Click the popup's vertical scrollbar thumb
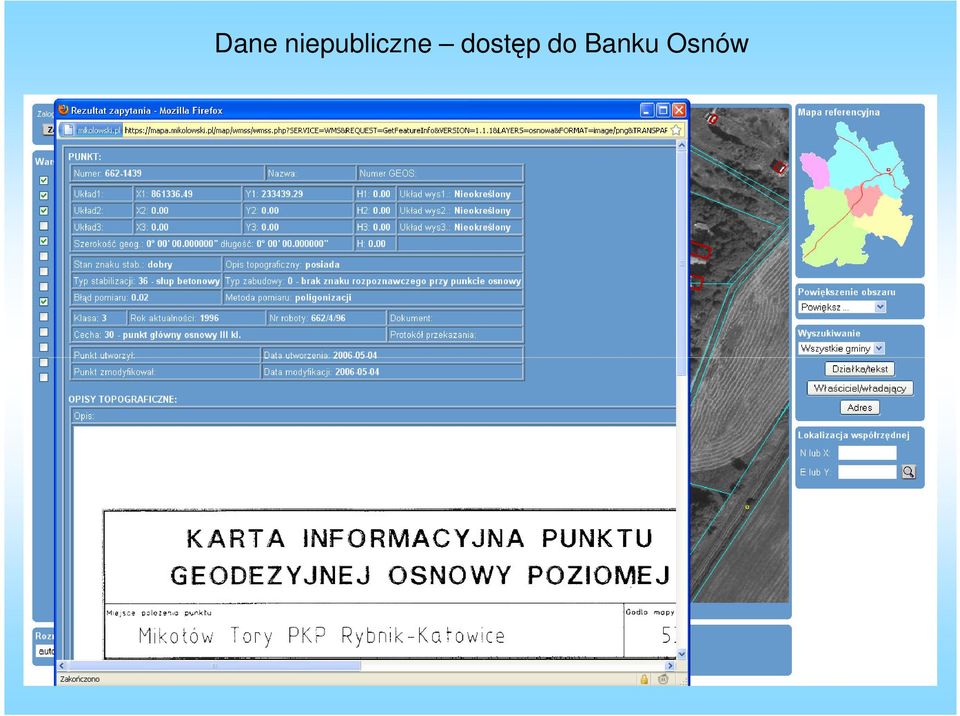This screenshot has width=960, height=716. coord(681,265)
